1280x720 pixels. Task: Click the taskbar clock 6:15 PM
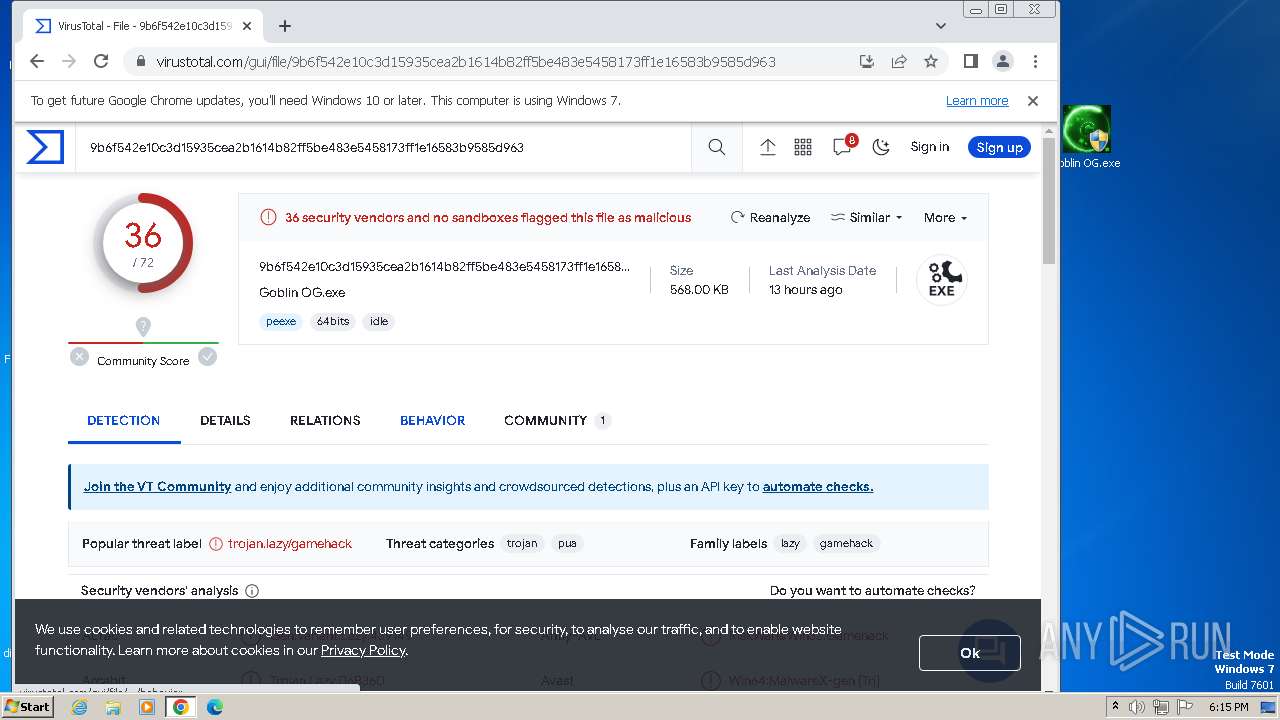pyautogui.click(x=1228, y=707)
